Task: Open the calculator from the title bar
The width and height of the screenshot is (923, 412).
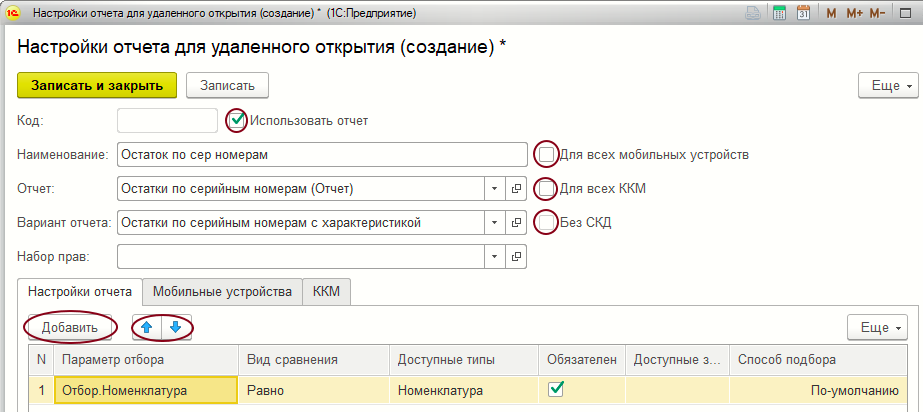Action: pyautogui.click(x=779, y=13)
